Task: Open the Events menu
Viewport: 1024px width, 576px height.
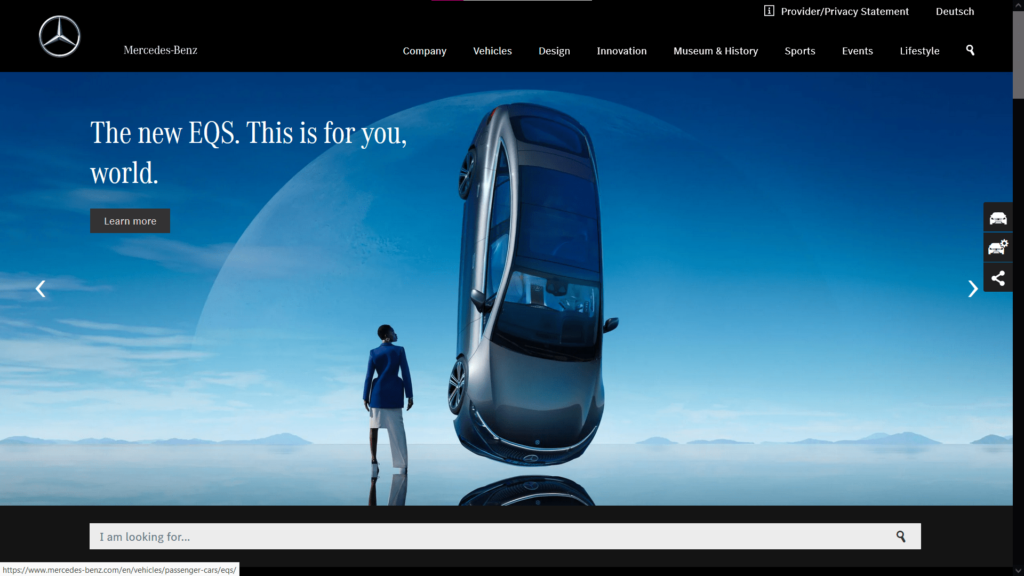Action: coord(857,51)
